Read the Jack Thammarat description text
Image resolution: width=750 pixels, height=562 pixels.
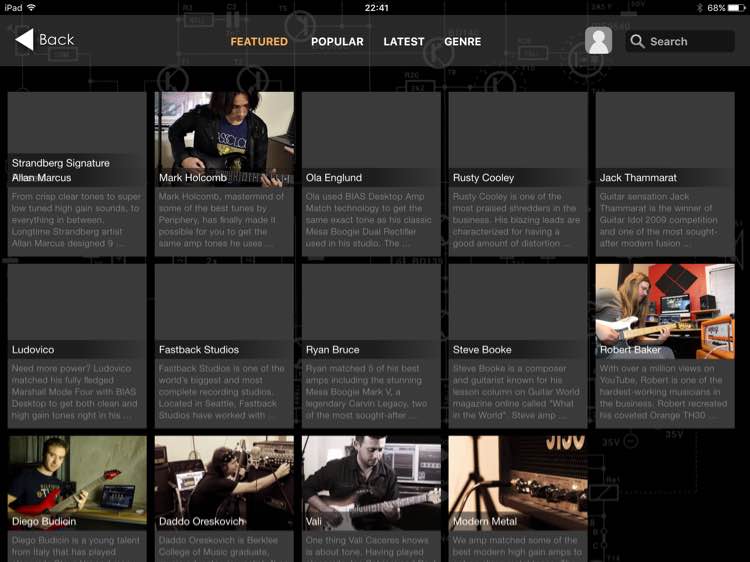tap(659, 220)
